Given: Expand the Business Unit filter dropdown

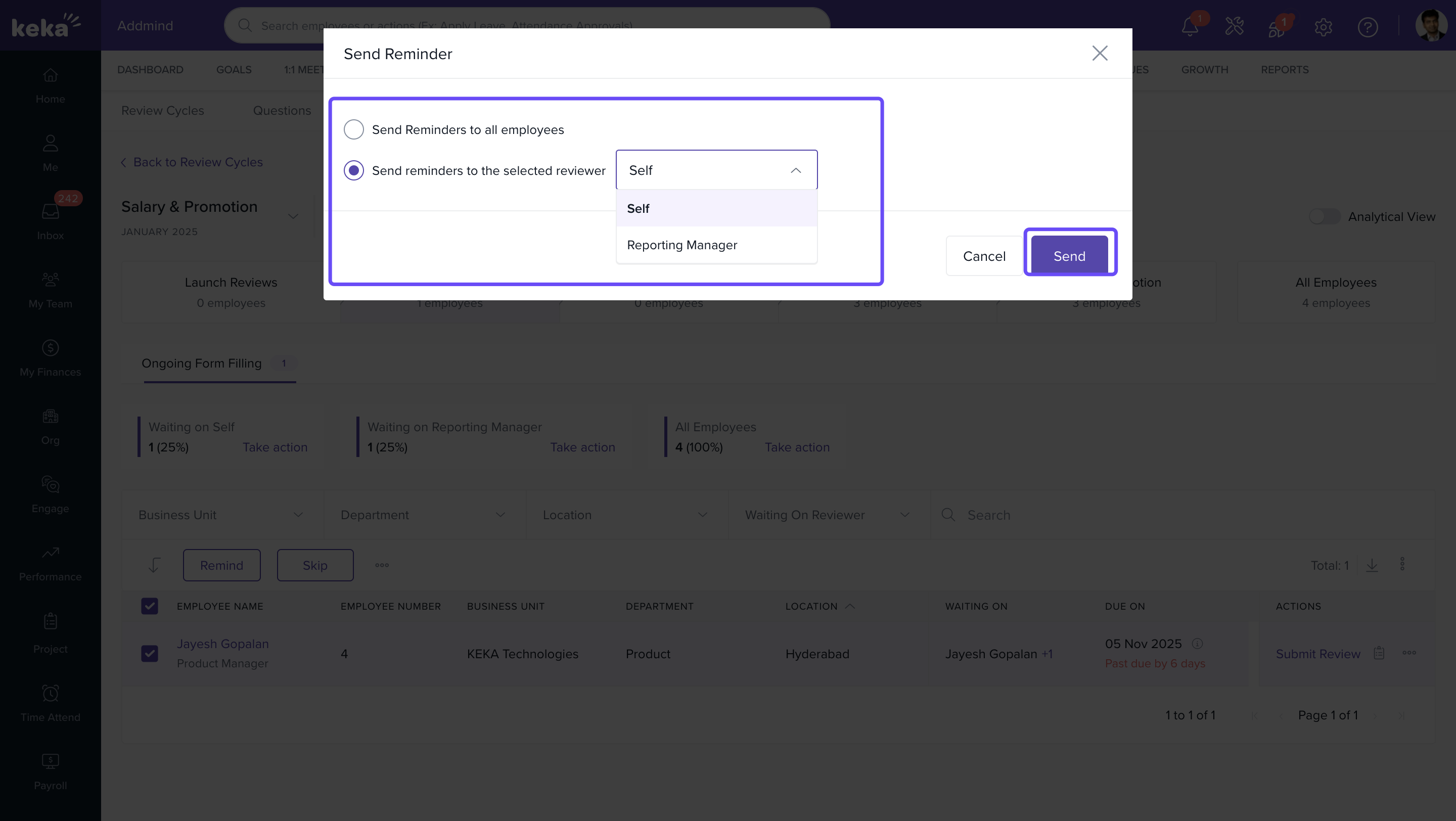Looking at the screenshot, I should coord(221,515).
